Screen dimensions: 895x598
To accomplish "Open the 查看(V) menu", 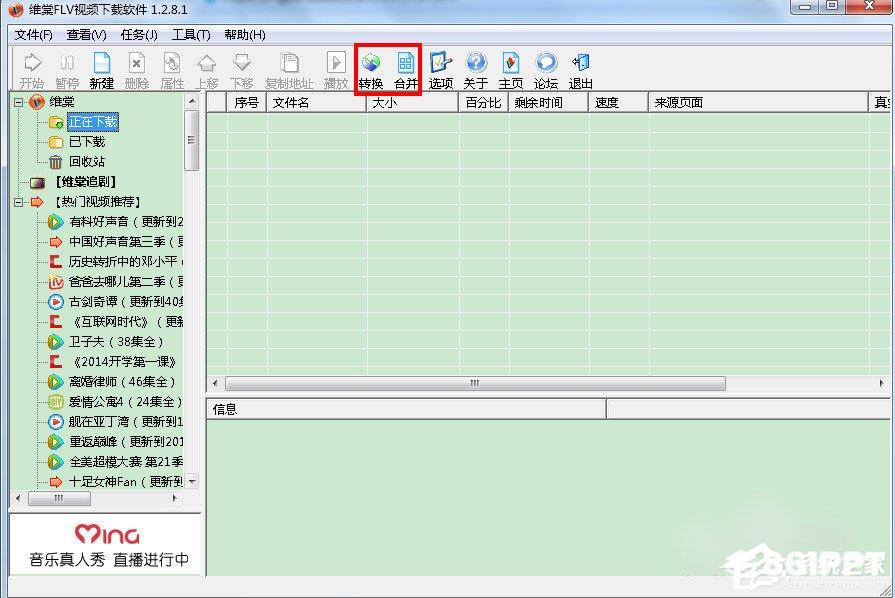I will pyautogui.click(x=86, y=35).
